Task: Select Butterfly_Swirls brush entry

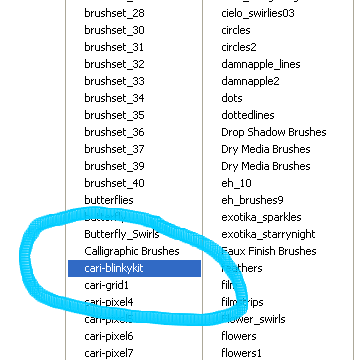Action: coord(122,234)
